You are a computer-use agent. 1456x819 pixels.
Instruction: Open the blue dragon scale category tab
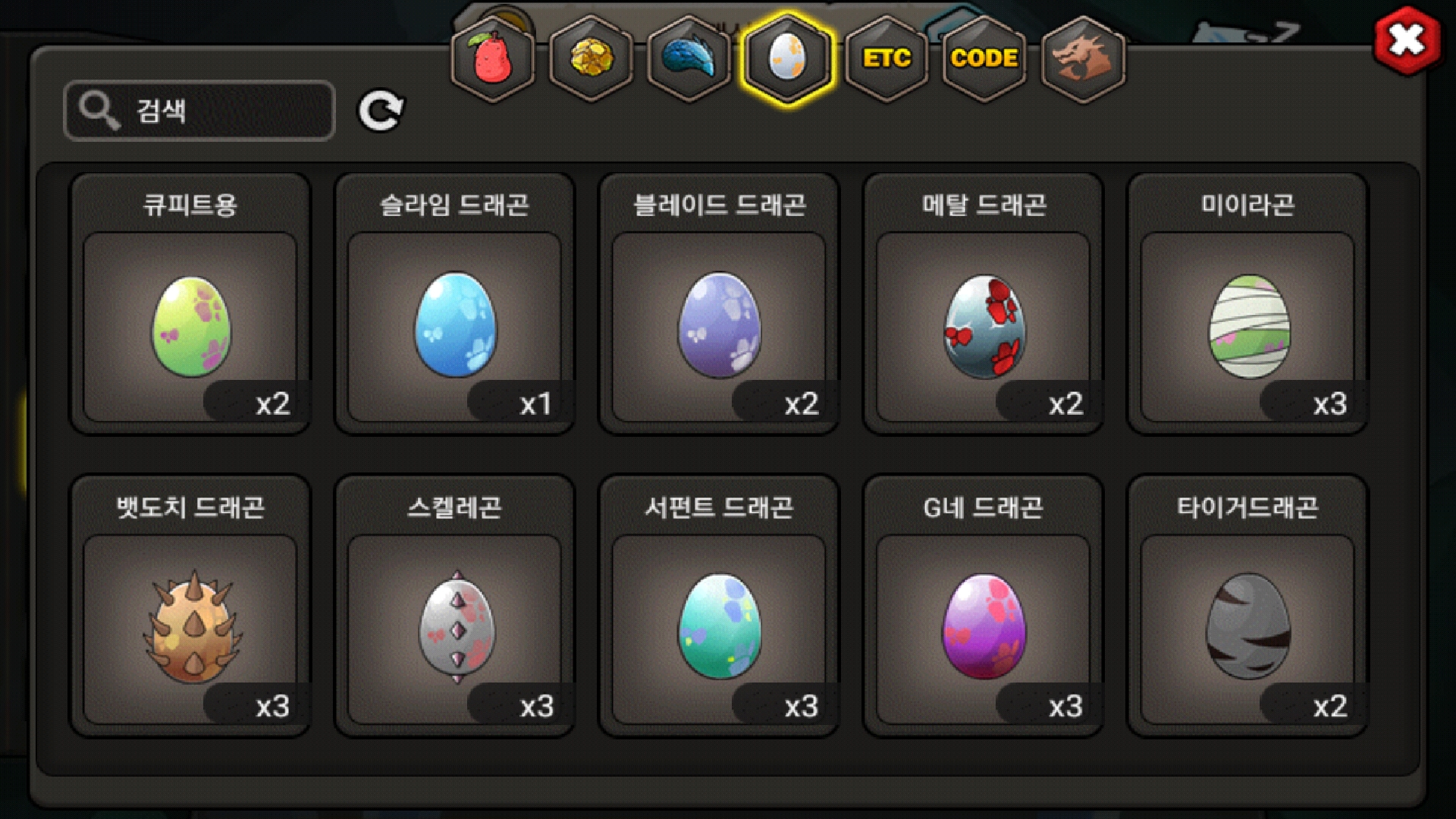[689, 58]
